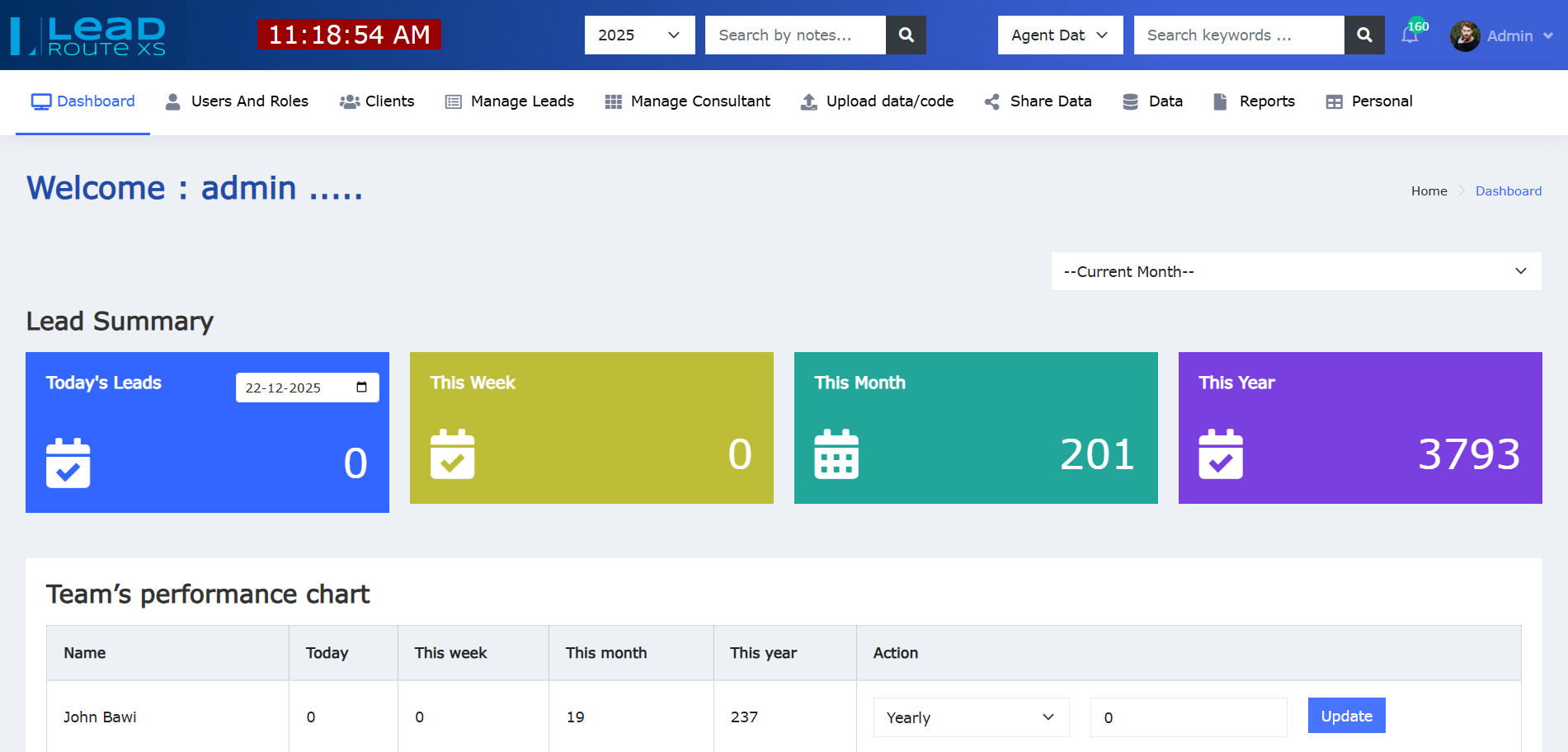Click the Admin profile avatar
This screenshot has width=1568, height=752.
[1465, 36]
